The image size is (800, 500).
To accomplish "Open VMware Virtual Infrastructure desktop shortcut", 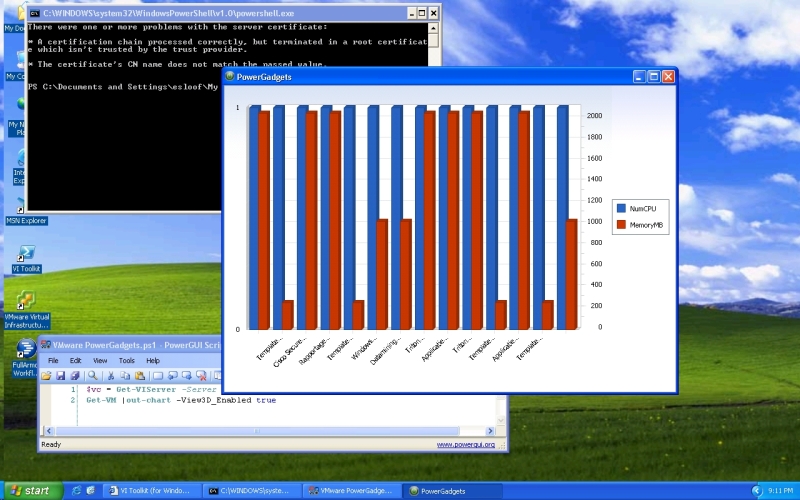I will pos(26,310).
